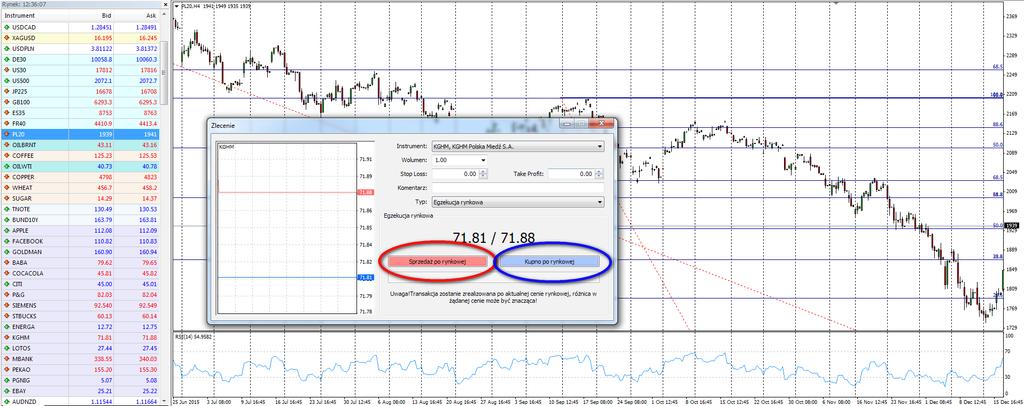Click the arrow icon beside OILWTI
Screen dimensions: 1024x406
[x=7, y=166]
